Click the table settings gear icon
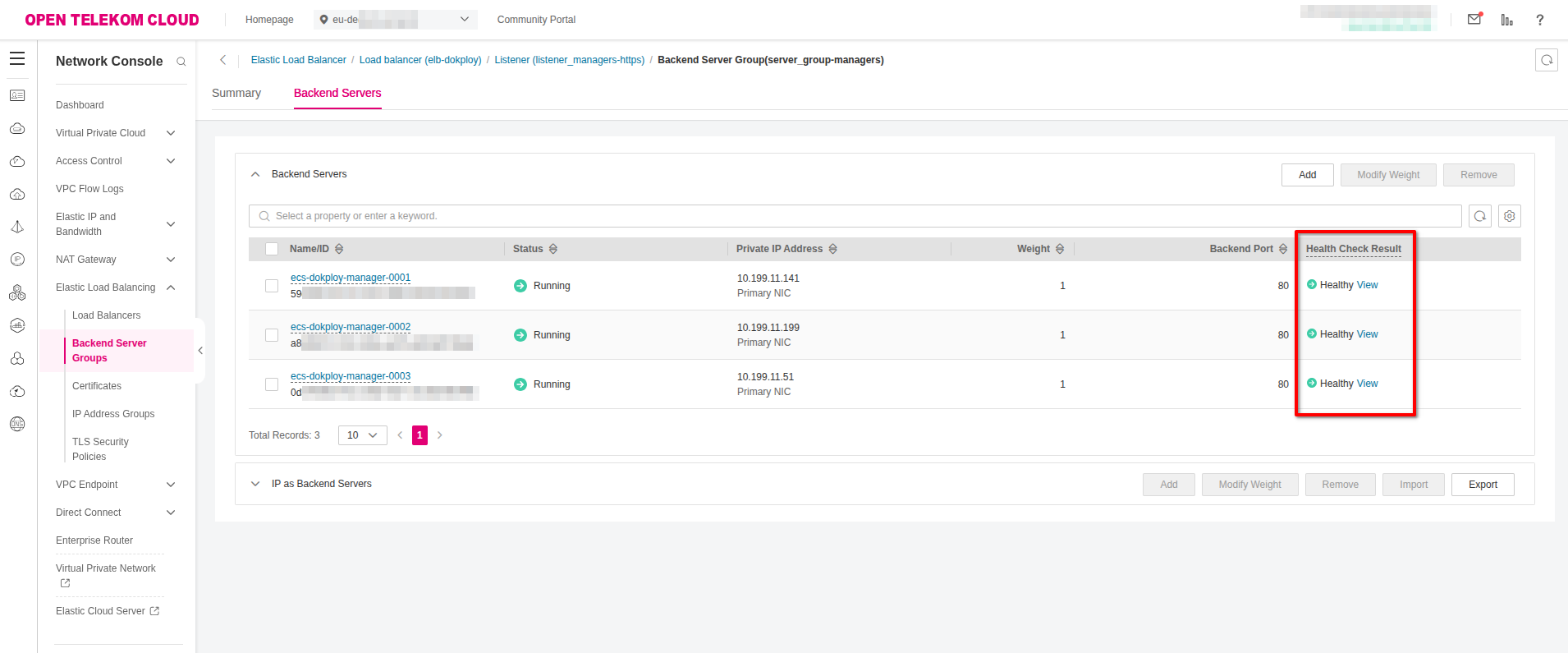This screenshot has height=653, width=1568. click(1509, 216)
